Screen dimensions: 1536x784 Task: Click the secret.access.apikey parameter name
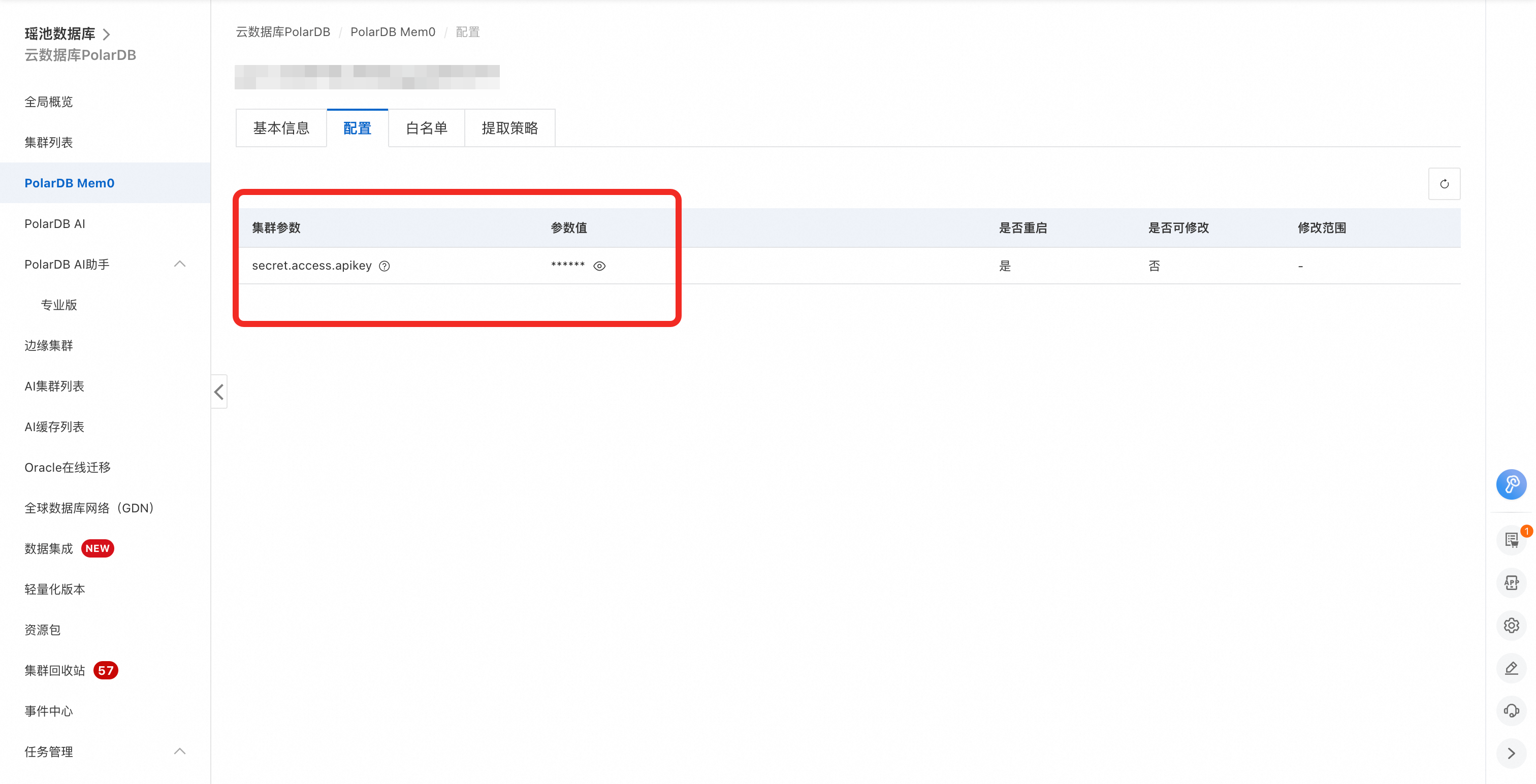[x=312, y=265]
